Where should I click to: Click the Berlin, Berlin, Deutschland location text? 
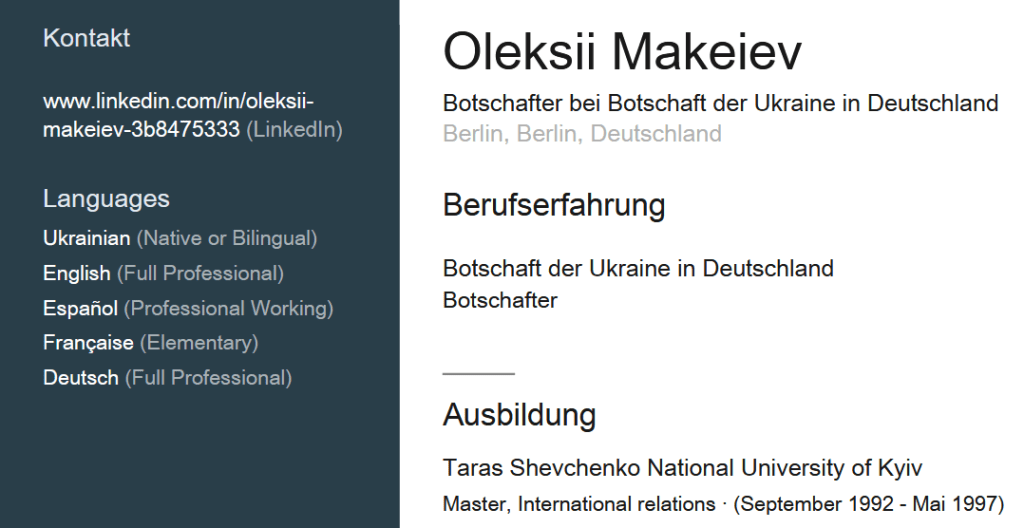pos(582,134)
